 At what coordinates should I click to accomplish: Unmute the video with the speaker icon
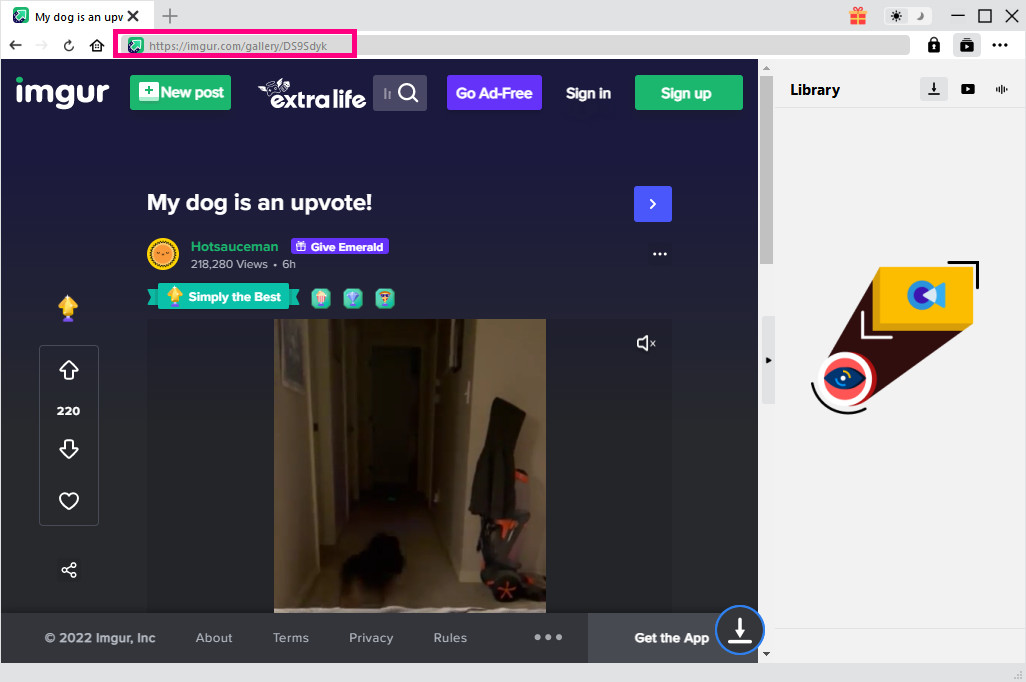(646, 344)
